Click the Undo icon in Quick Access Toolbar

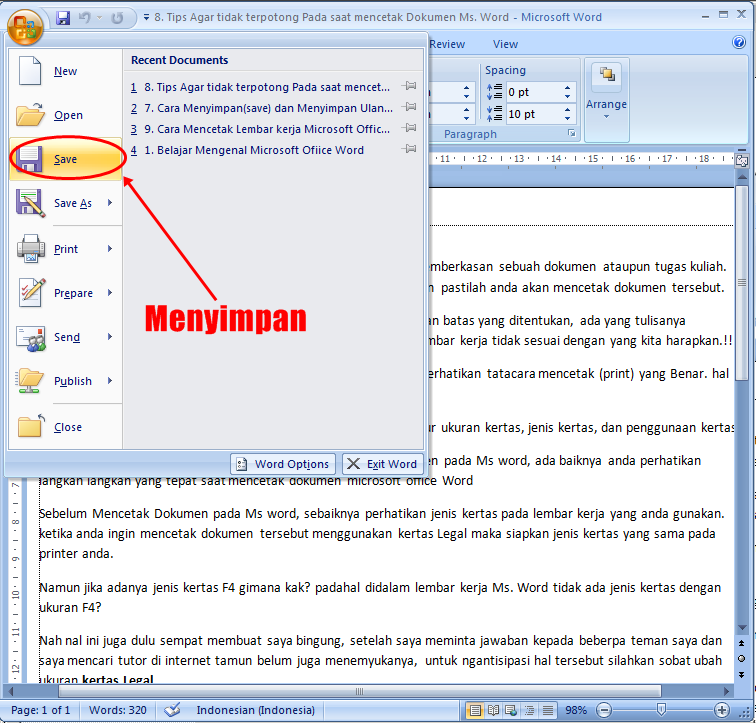(x=85, y=18)
